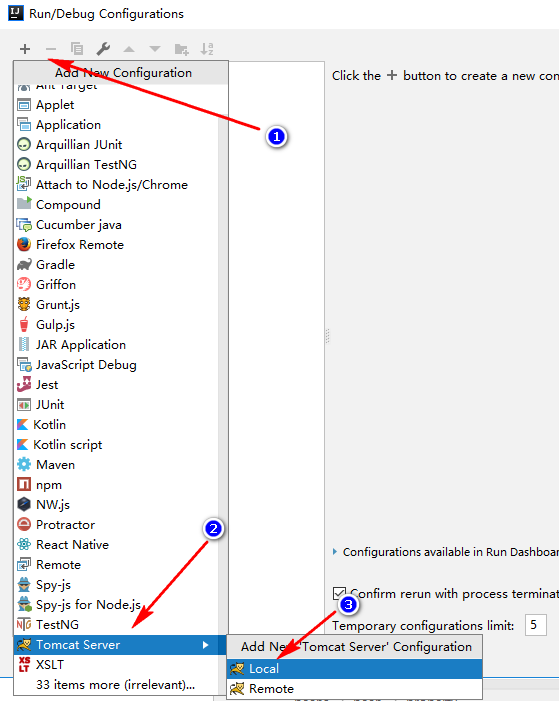Click the Sort Configurations alphabetically icon

(207, 49)
